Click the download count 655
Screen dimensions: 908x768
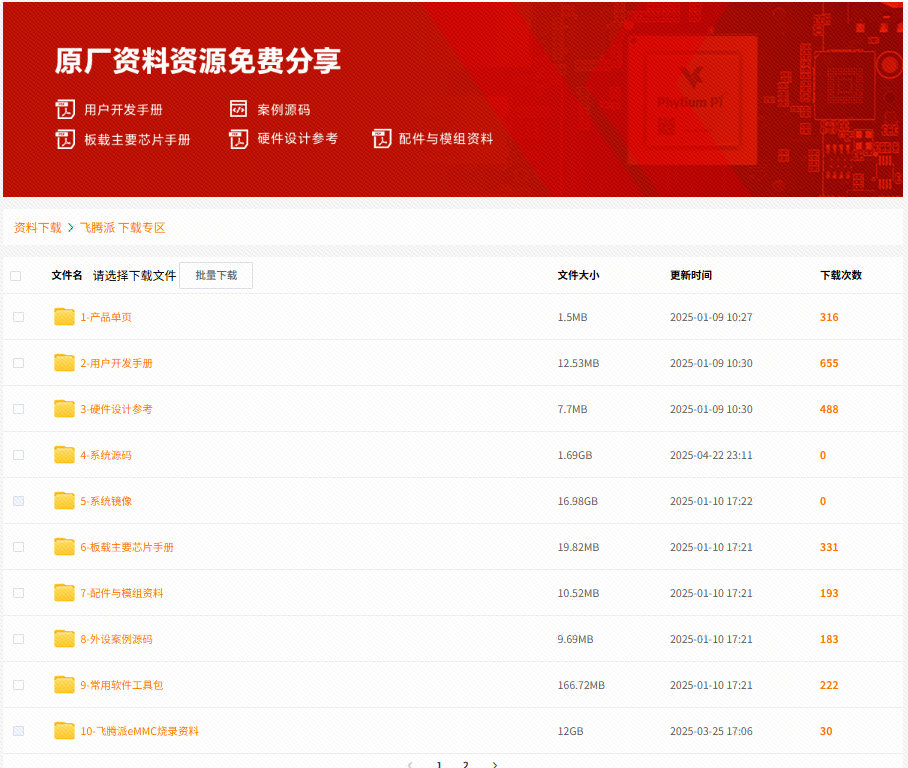coord(829,363)
